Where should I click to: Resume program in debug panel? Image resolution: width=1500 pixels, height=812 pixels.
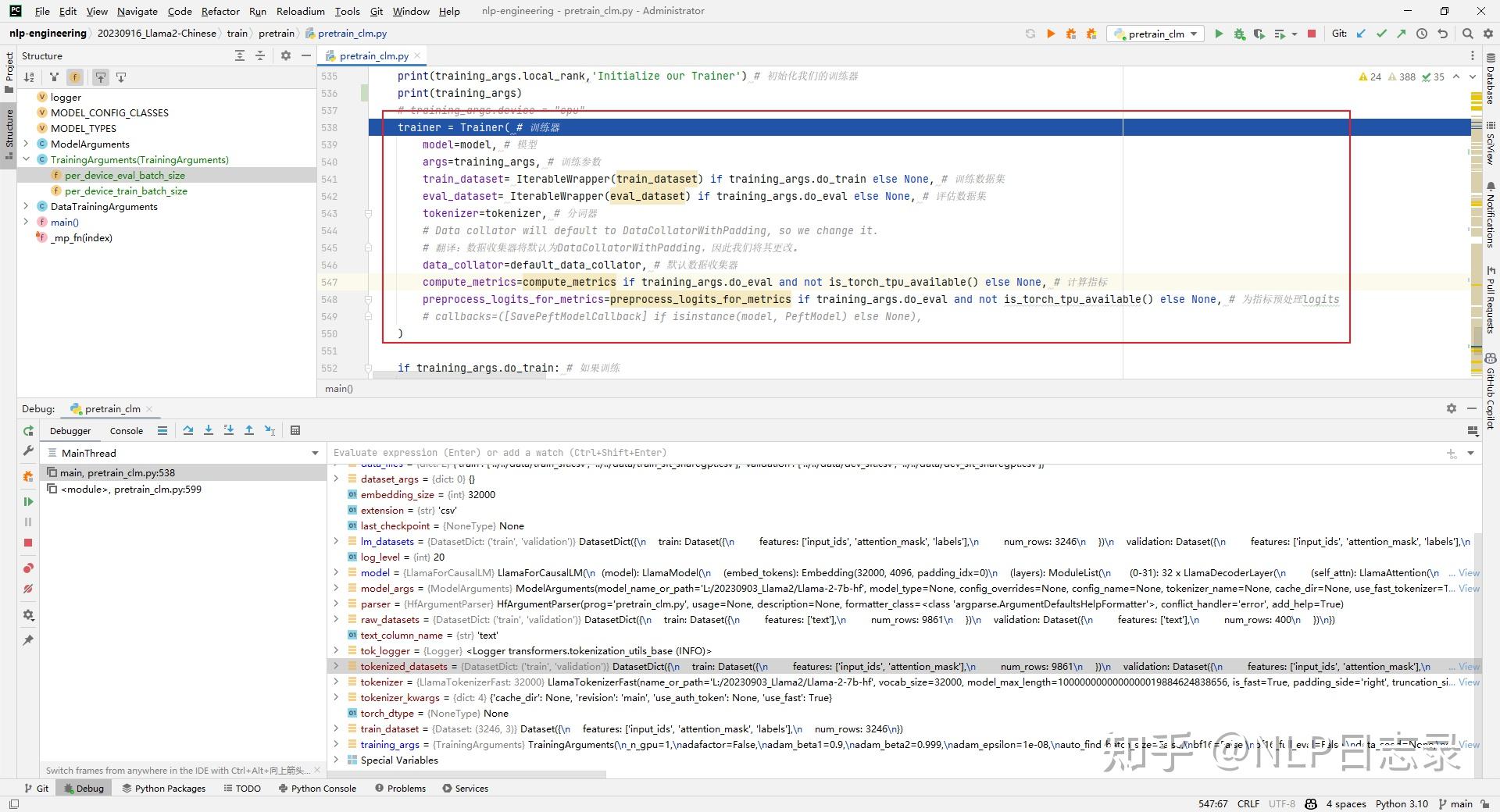(28, 502)
